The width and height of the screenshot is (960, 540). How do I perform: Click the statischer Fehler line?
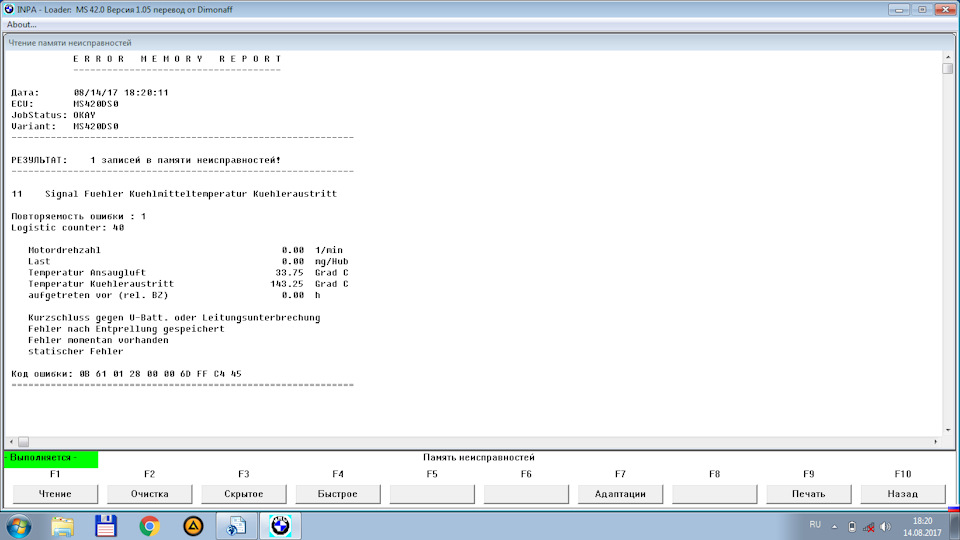(x=75, y=351)
